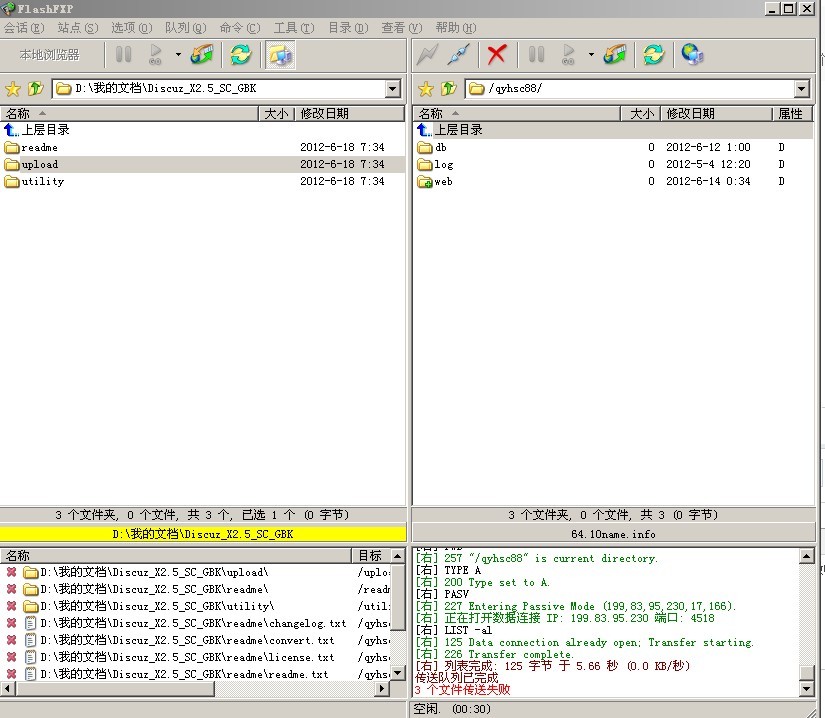The width and height of the screenshot is (825, 718).
Task: Click the up-folder icon in remote path bar
Action: pyautogui.click(x=449, y=88)
